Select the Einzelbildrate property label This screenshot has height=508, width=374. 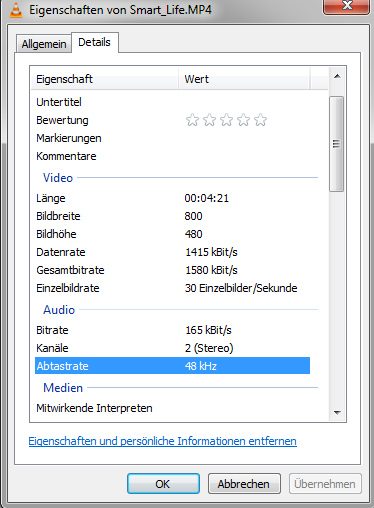click(68, 288)
